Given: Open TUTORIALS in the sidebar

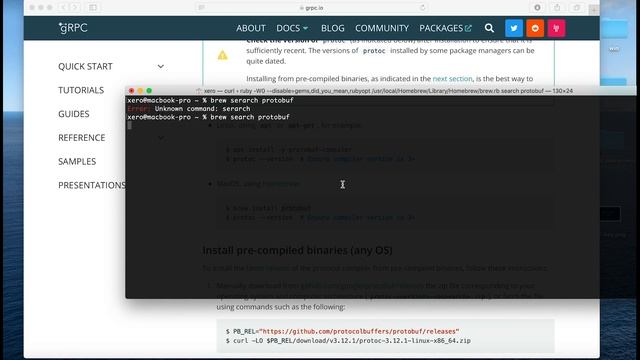Looking at the screenshot, I should tap(81, 90).
